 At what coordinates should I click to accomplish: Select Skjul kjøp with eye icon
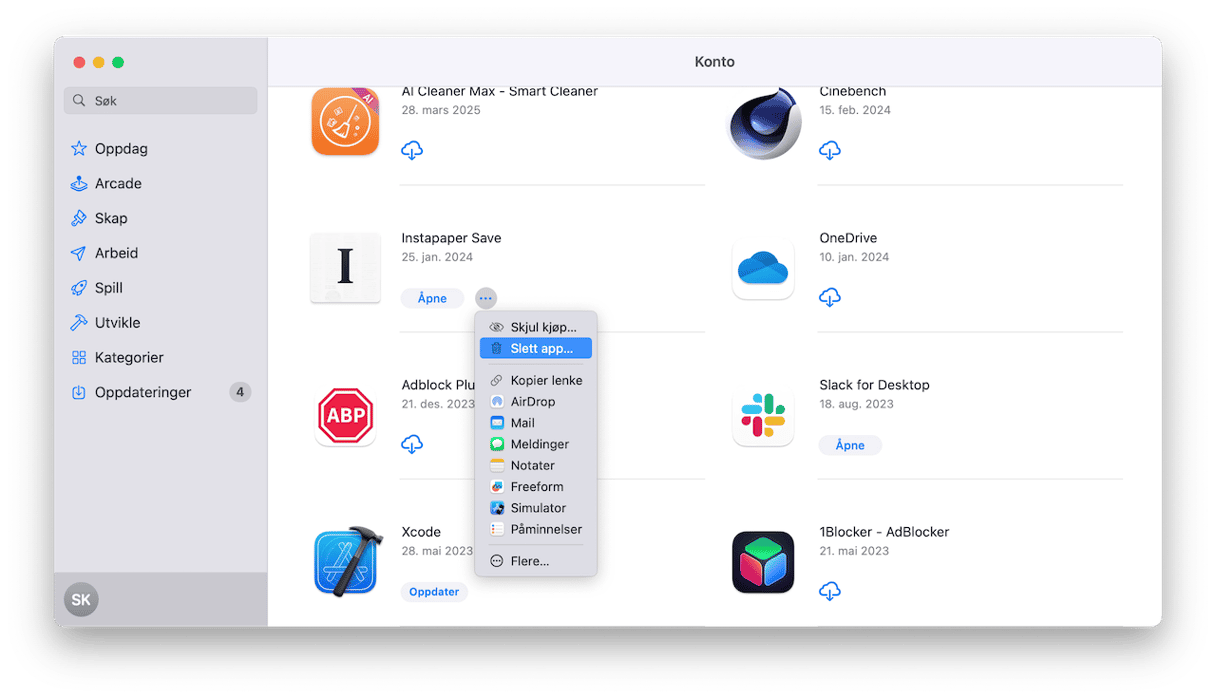pos(536,327)
